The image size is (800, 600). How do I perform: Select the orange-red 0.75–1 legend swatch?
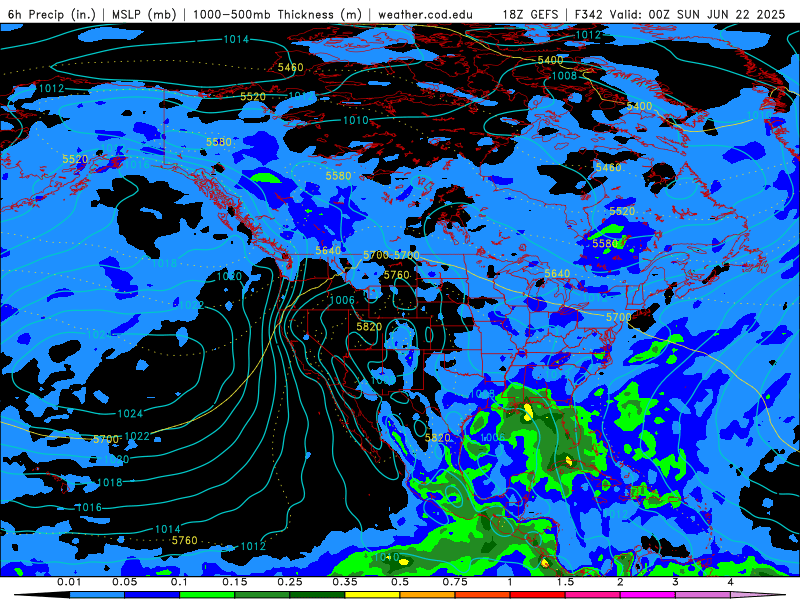coord(483,595)
